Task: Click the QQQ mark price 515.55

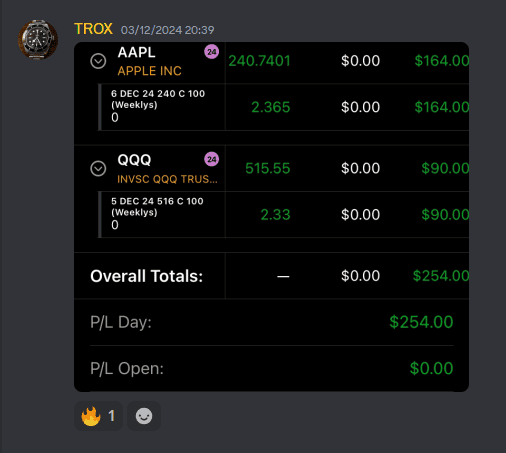Action: click(x=268, y=168)
